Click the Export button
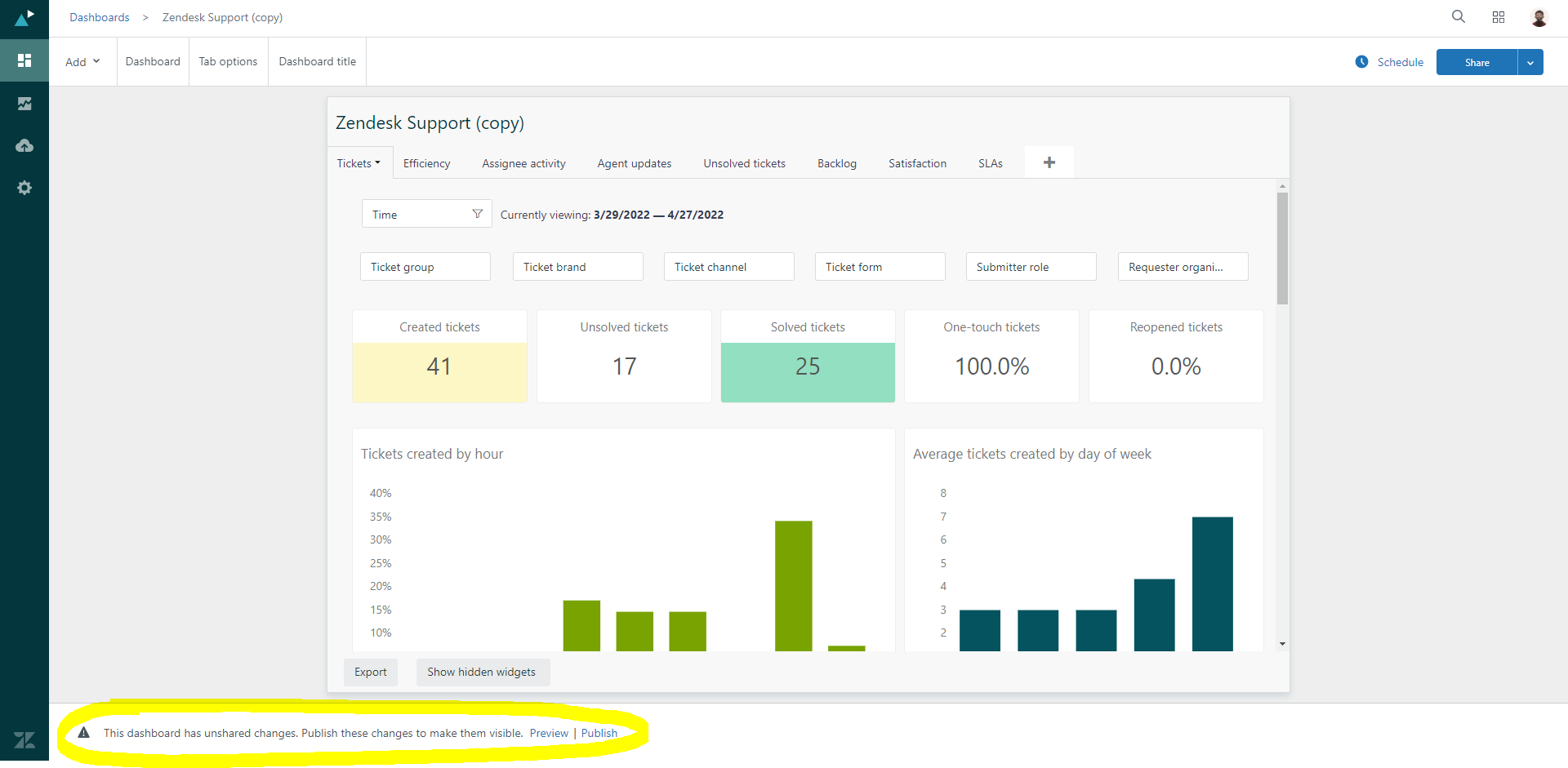Screen dimensions: 1568x768 [x=370, y=672]
